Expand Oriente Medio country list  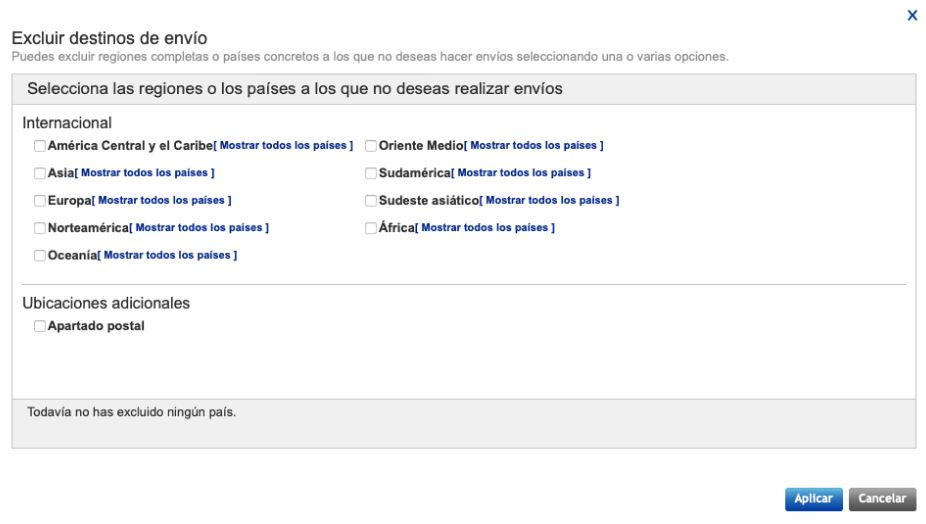click(534, 145)
